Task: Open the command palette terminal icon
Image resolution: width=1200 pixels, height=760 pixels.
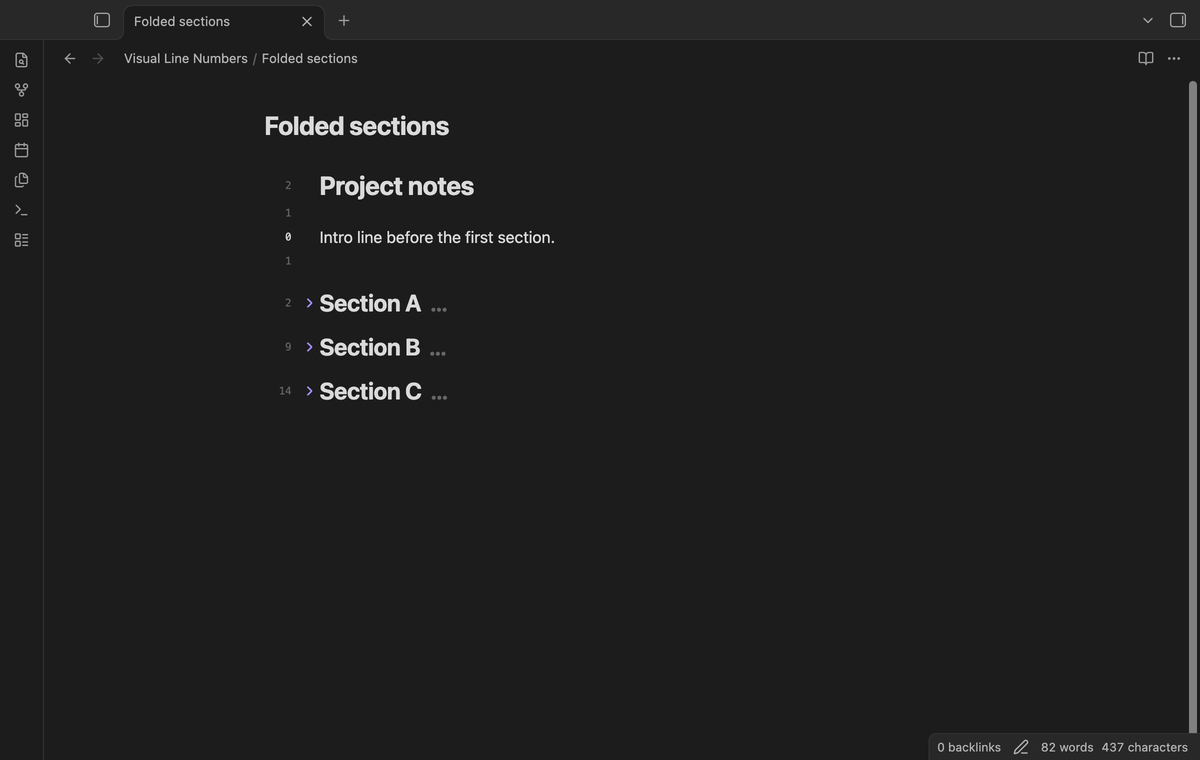Action: [x=21, y=210]
